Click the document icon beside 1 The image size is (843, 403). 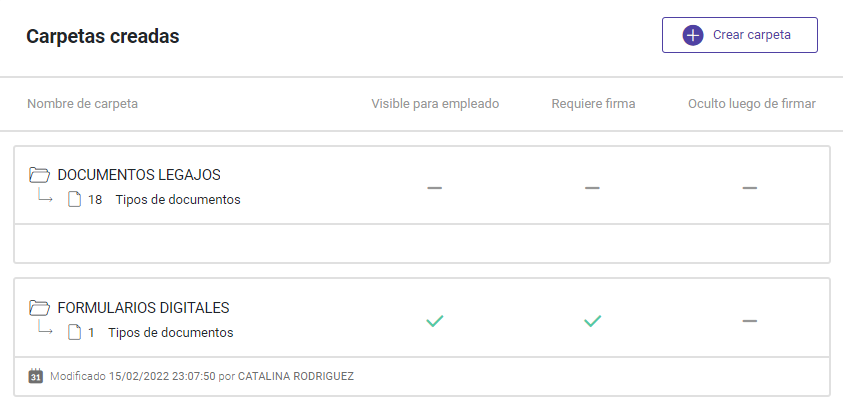pyautogui.click(x=74, y=333)
